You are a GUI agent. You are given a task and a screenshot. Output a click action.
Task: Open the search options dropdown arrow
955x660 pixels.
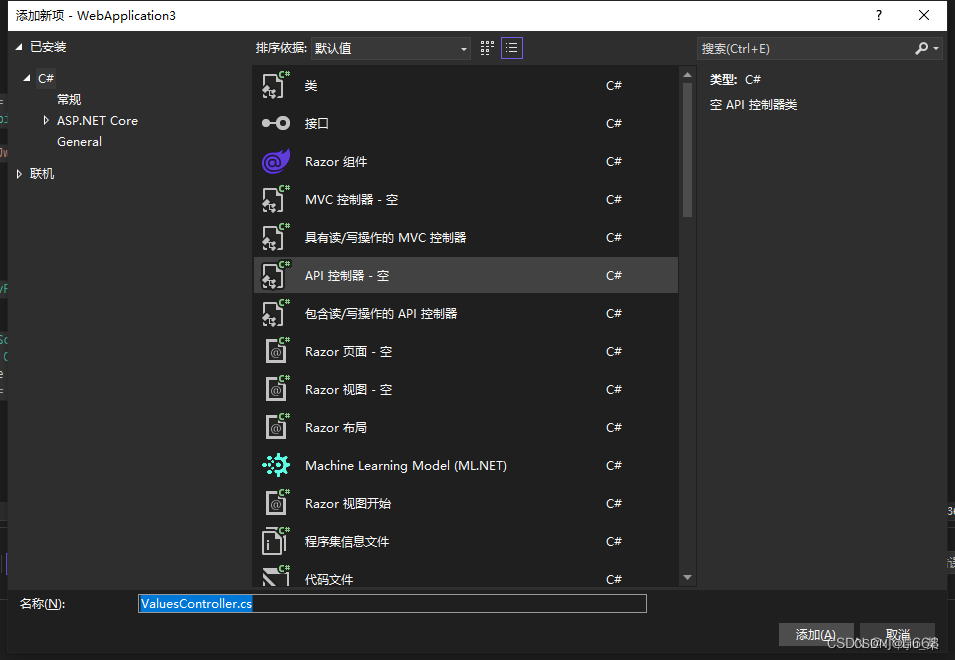pyautogui.click(x=936, y=49)
